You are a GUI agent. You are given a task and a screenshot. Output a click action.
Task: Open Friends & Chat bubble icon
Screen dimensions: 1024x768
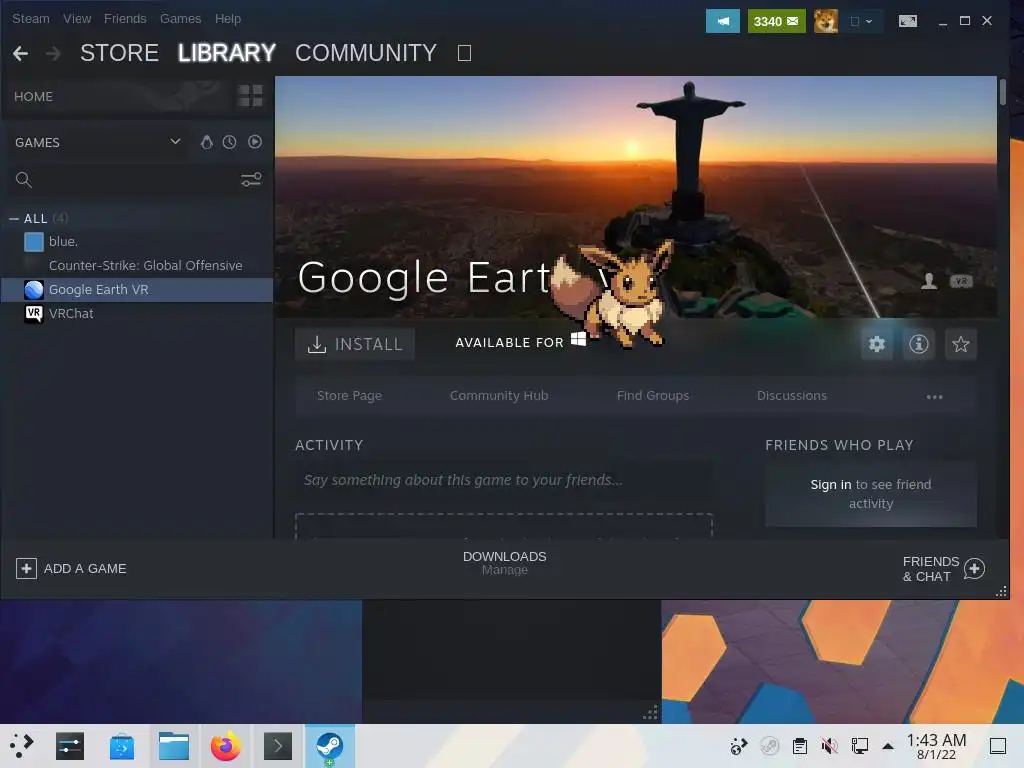[974, 569]
